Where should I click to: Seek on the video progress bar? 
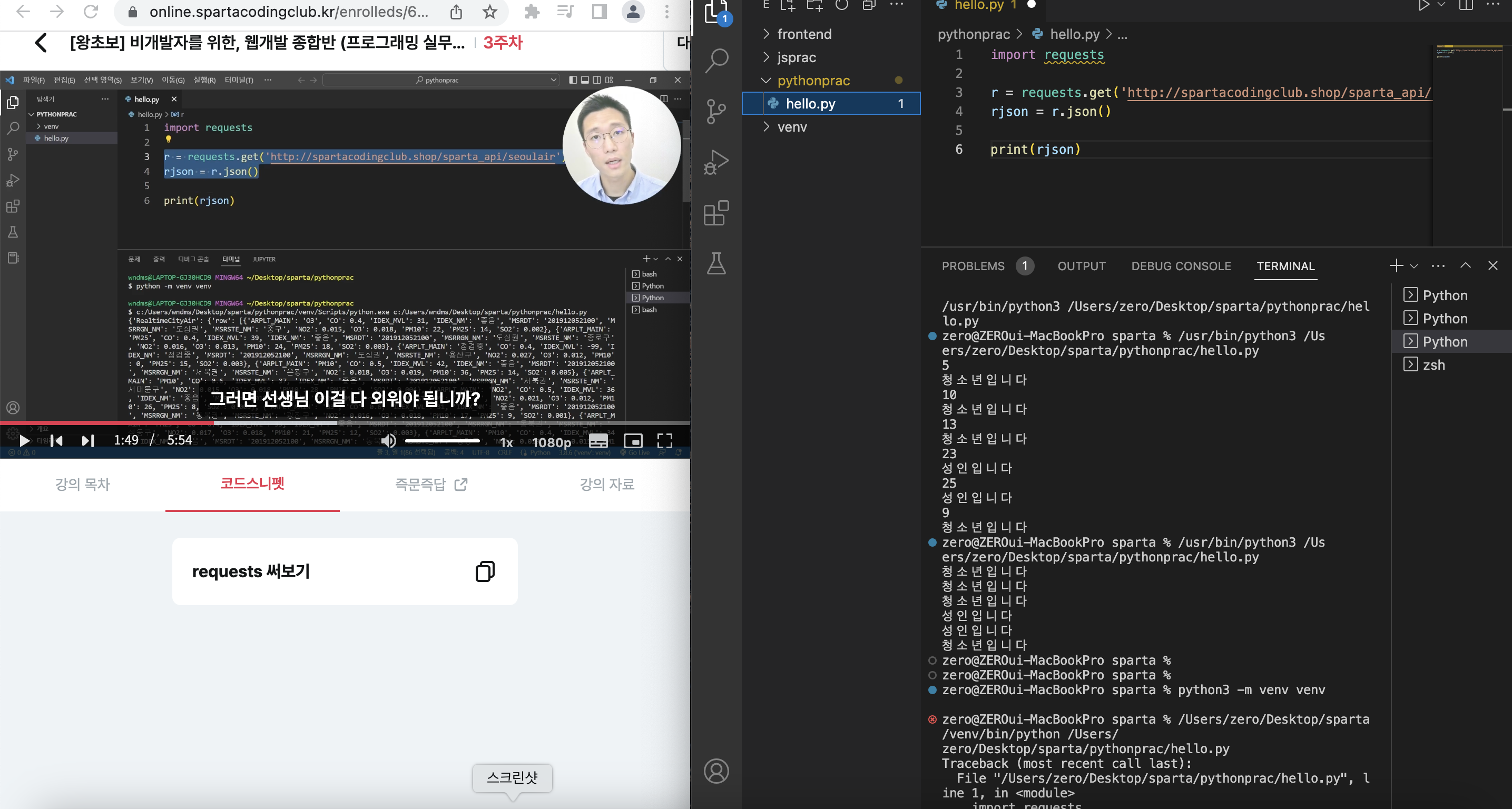point(345,423)
